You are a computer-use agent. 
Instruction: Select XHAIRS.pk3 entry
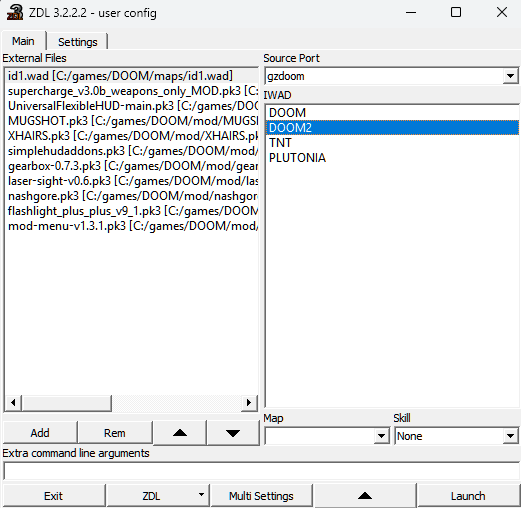pyautogui.click(x=132, y=136)
